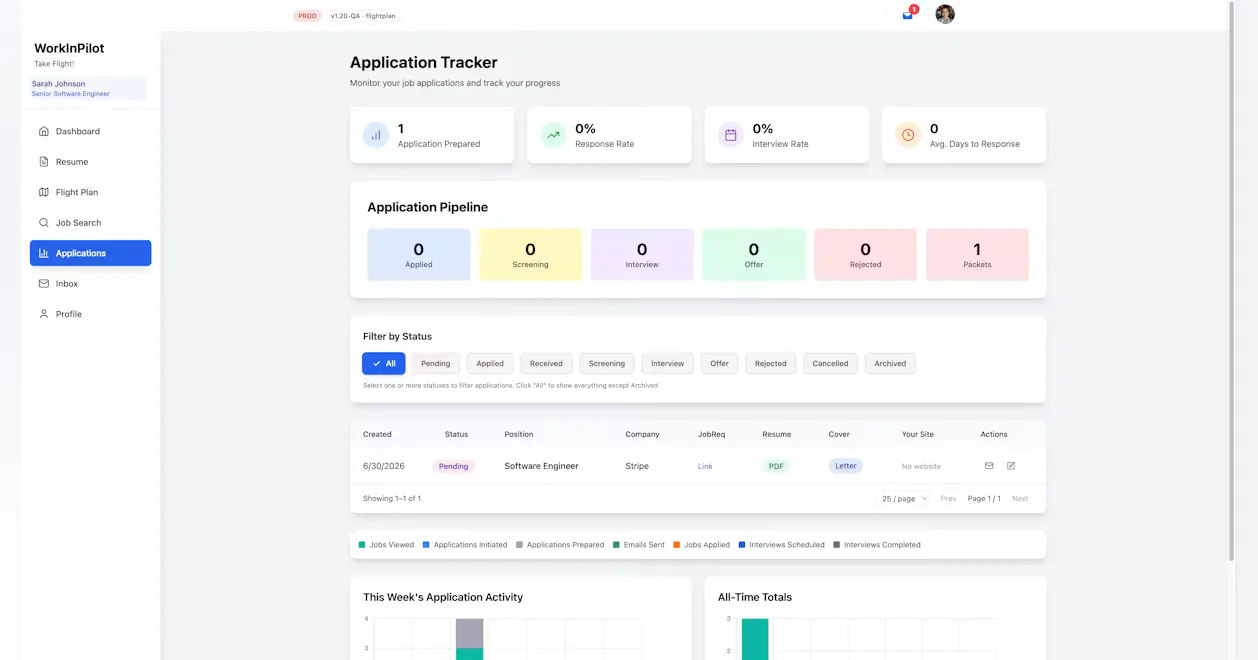
Task: Select the Applied pipeline card
Action: pos(419,254)
